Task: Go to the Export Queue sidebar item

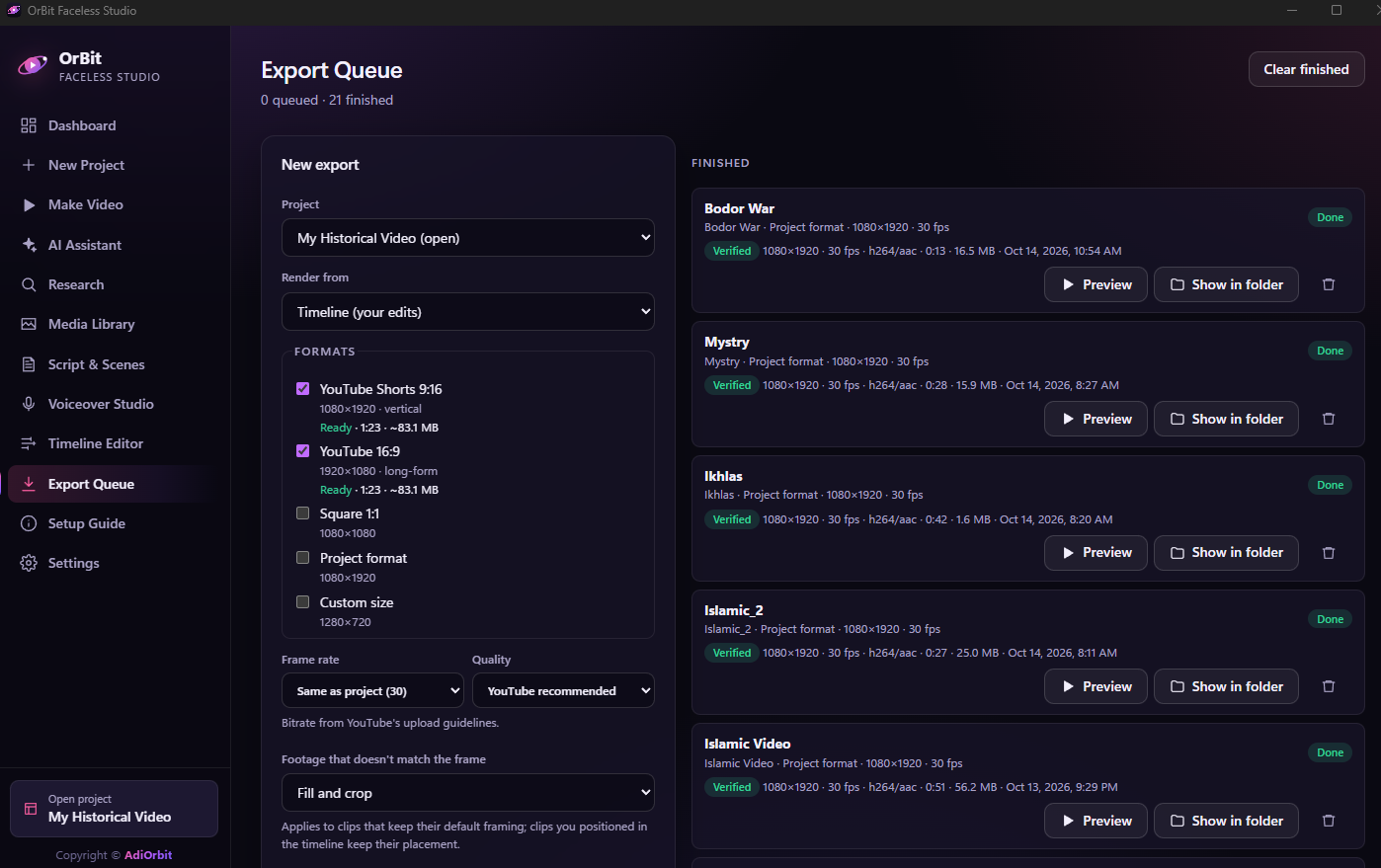Action: pyautogui.click(x=114, y=484)
